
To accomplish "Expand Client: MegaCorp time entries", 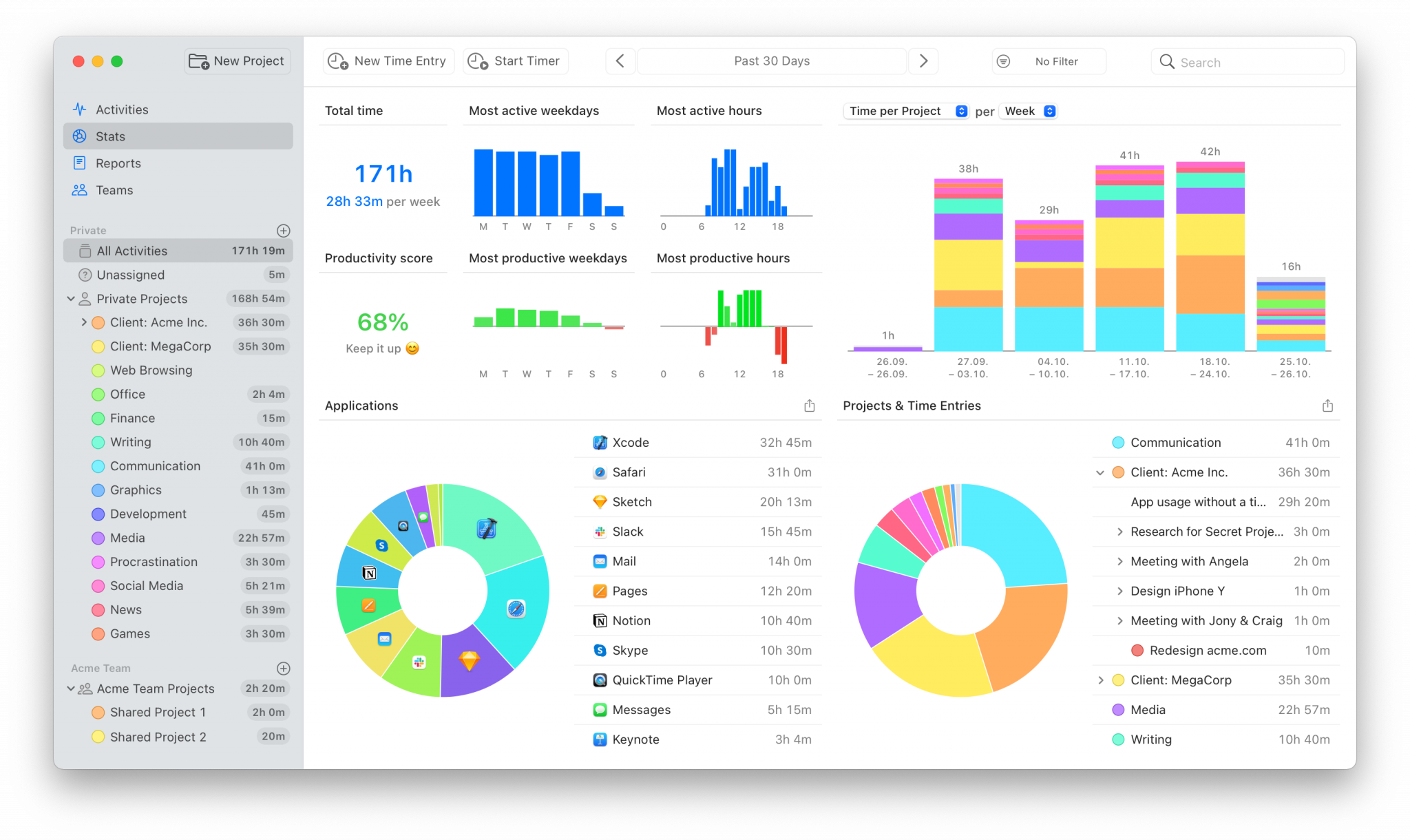I will 1101,680.
